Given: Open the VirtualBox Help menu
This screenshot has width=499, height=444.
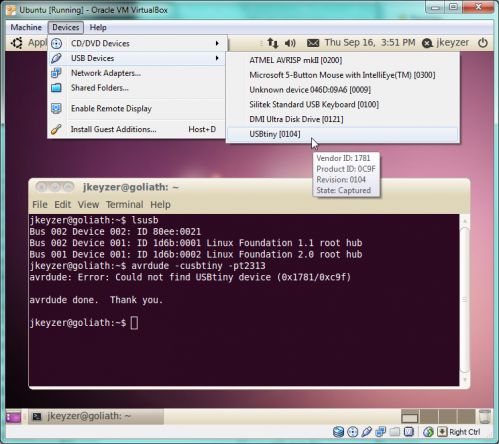Looking at the screenshot, I should pyautogui.click(x=98, y=27).
